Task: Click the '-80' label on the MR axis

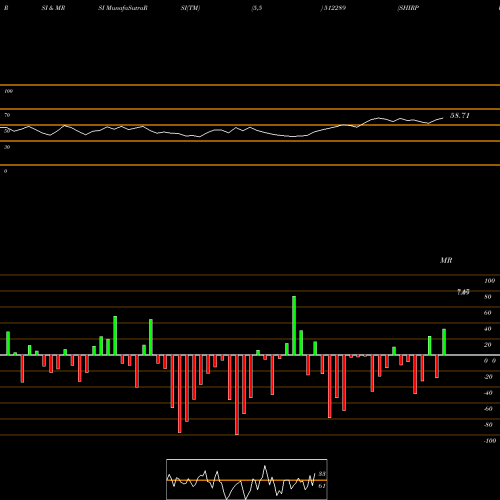Action: (488, 425)
